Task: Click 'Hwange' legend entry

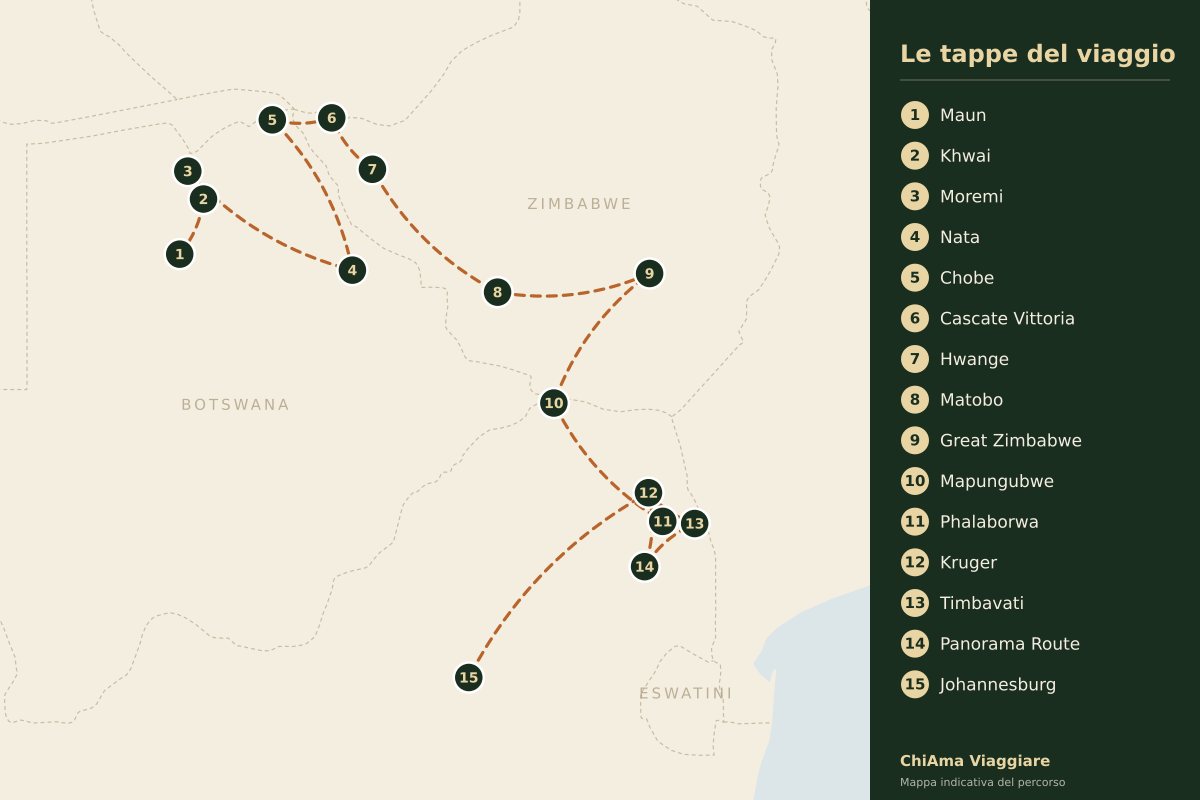Action: [974, 359]
